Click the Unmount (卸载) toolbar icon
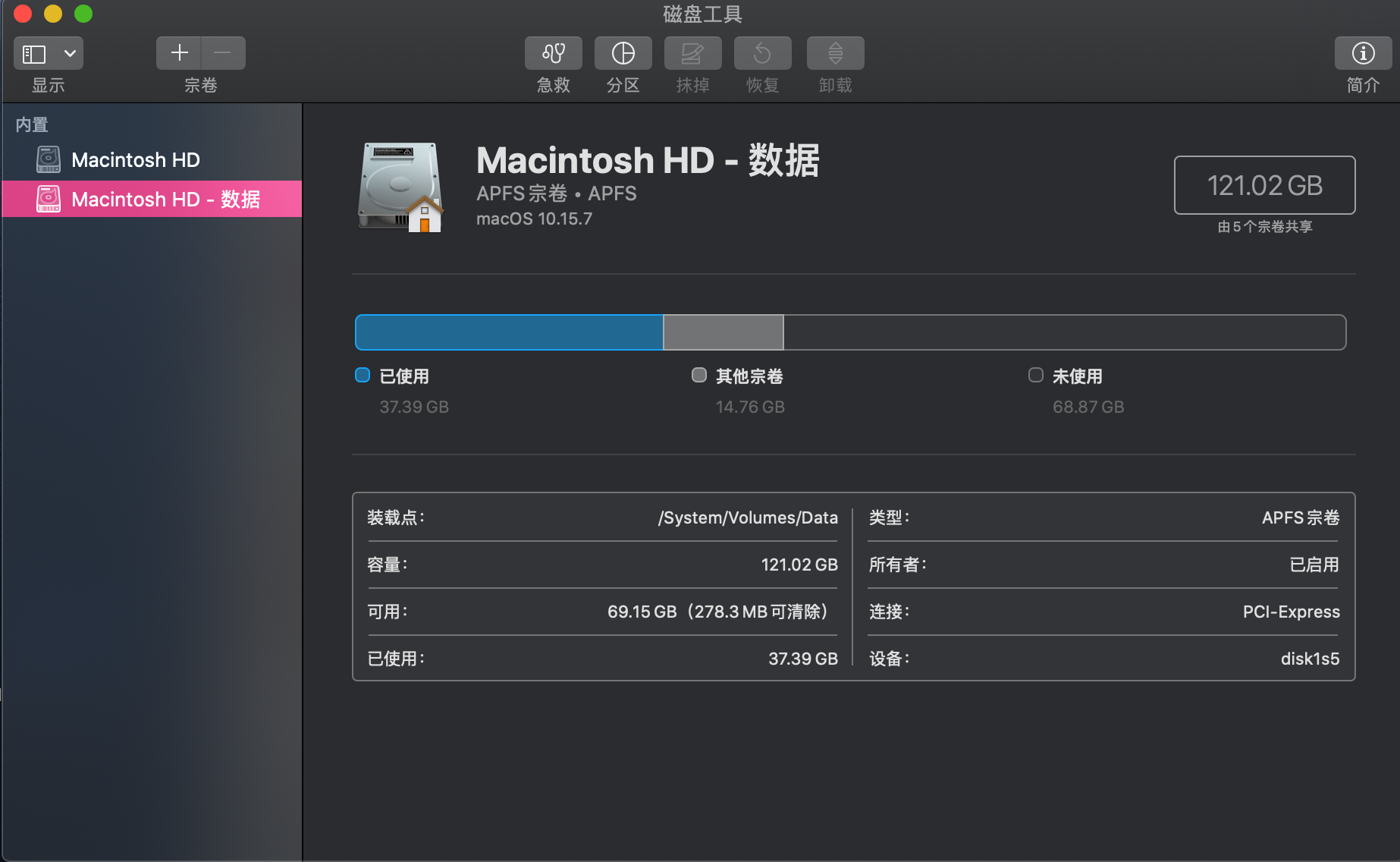Image resolution: width=1400 pixels, height=862 pixels. pyautogui.click(x=836, y=53)
